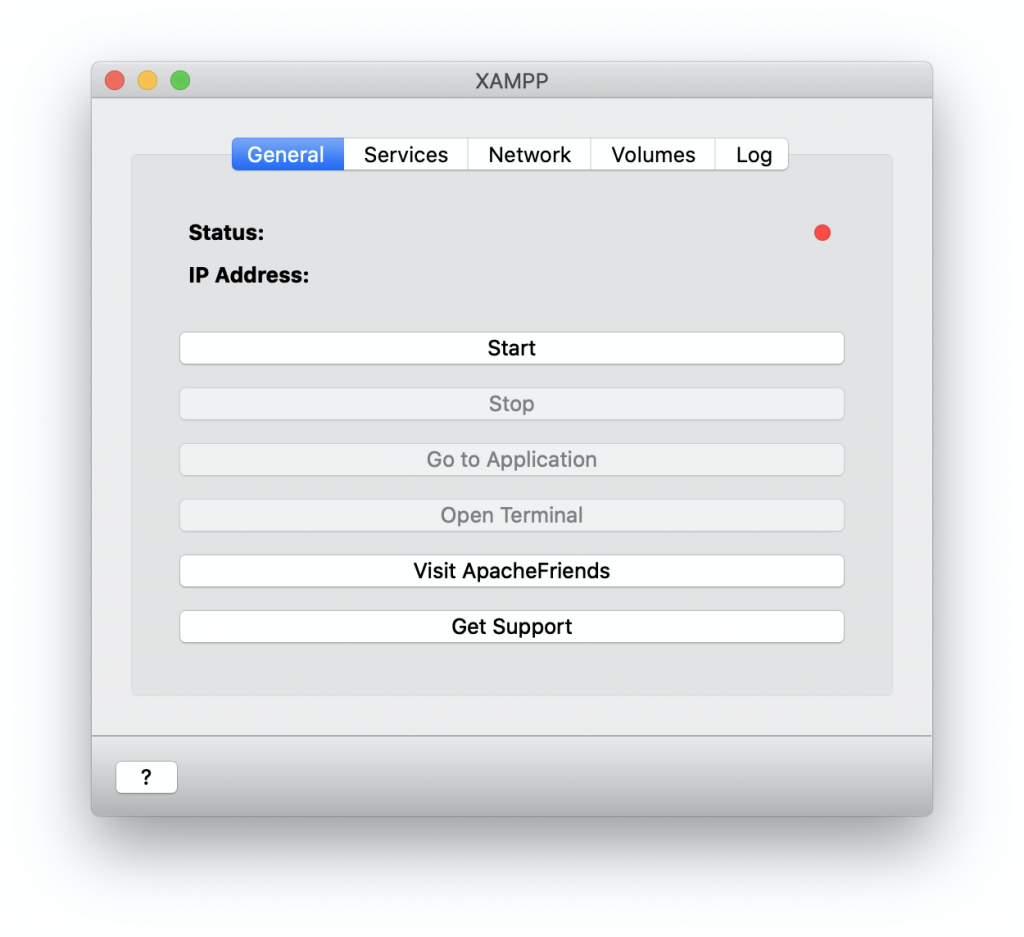Viewport: 1024px width, 937px height.
Task: Click the disabled Stop button
Action: pos(512,404)
